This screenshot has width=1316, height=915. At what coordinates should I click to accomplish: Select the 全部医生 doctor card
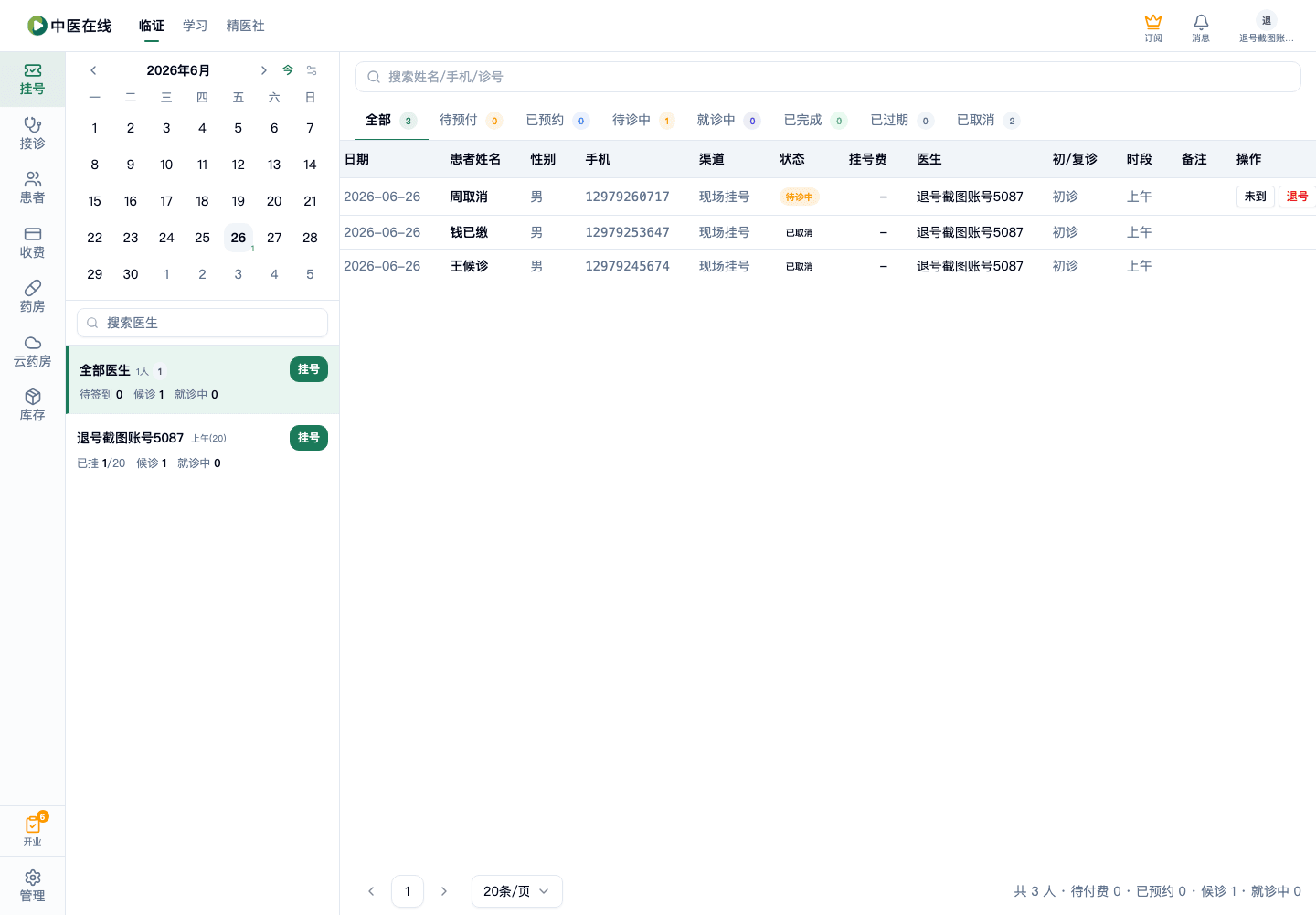click(x=203, y=380)
